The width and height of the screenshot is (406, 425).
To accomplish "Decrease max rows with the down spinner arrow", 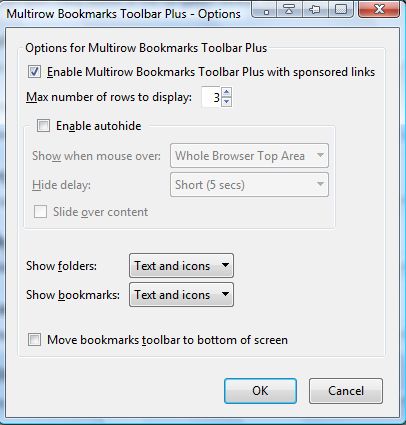I will (227, 102).
